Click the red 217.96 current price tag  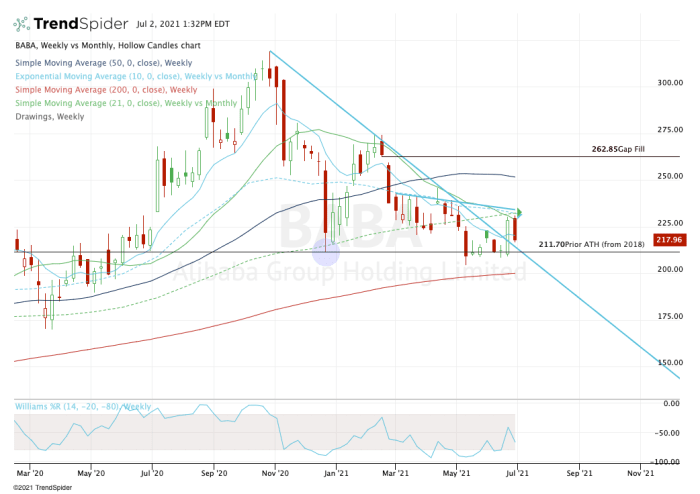click(669, 240)
